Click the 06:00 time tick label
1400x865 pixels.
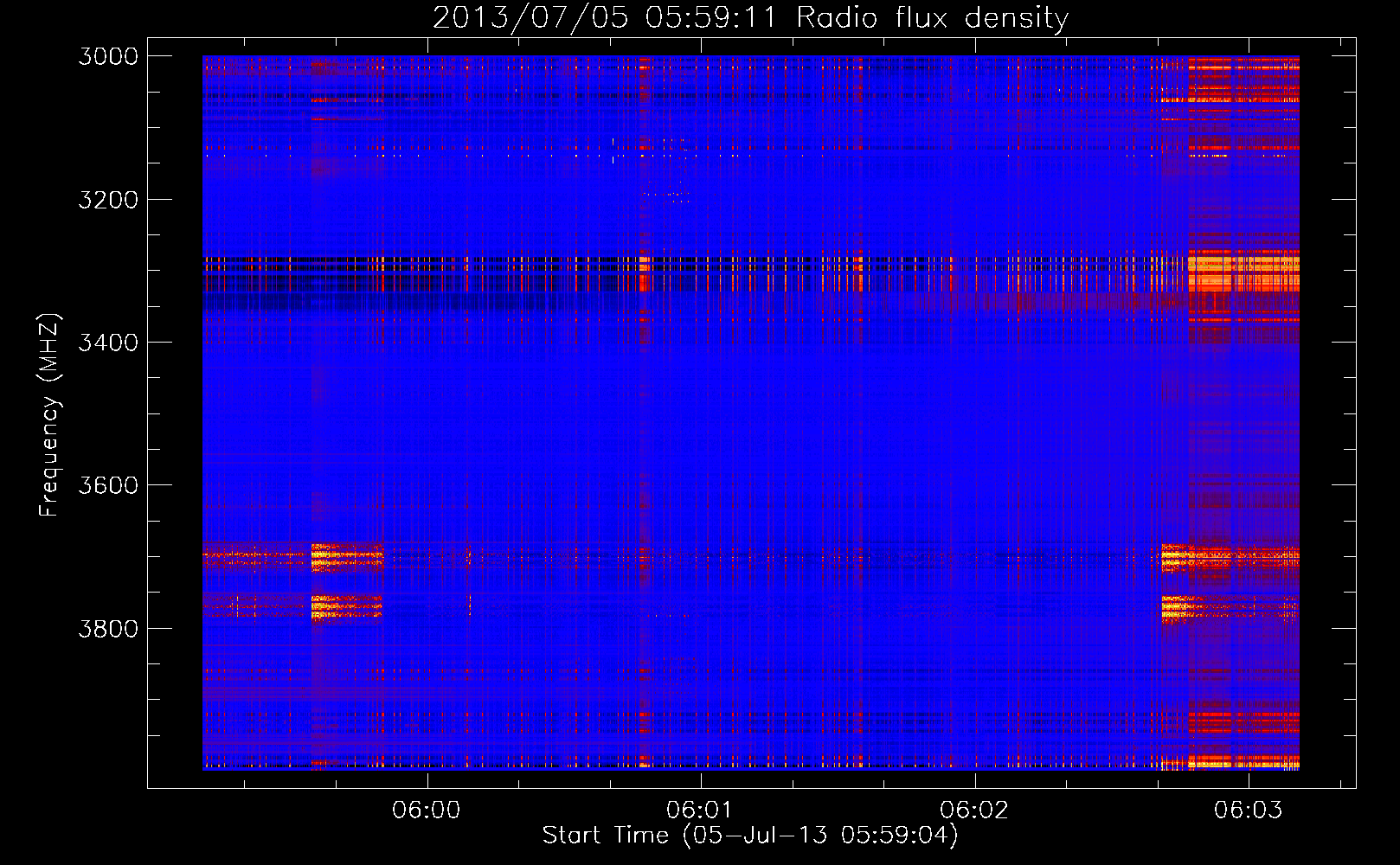click(427, 811)
